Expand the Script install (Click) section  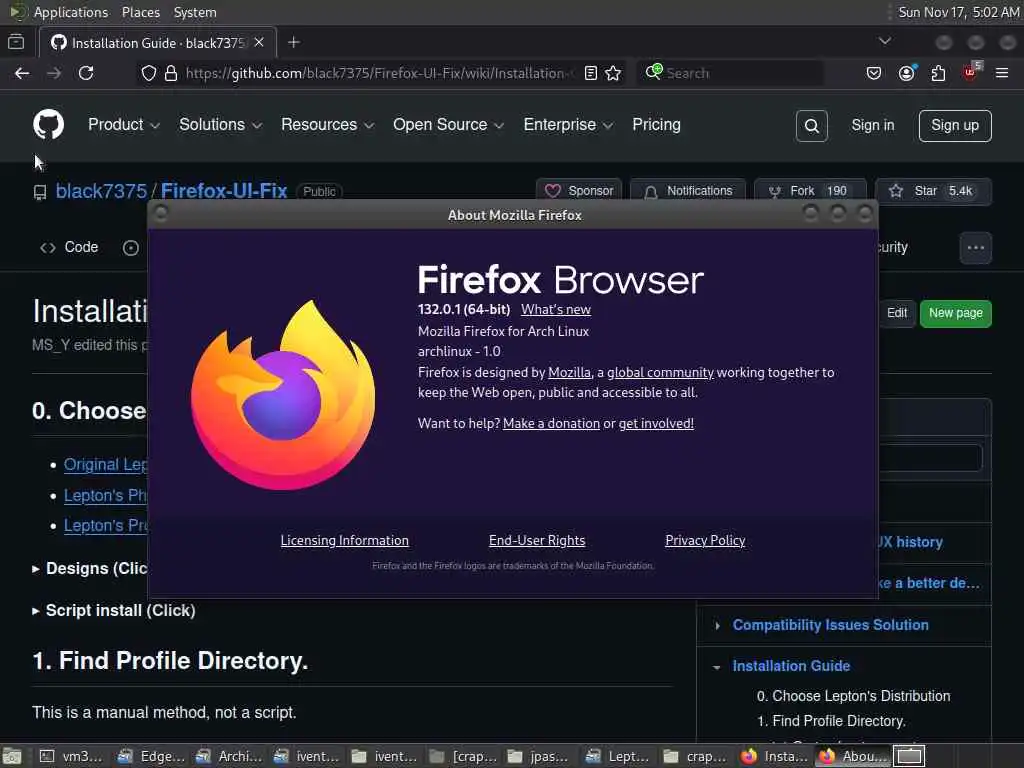[x=114, y=611]
